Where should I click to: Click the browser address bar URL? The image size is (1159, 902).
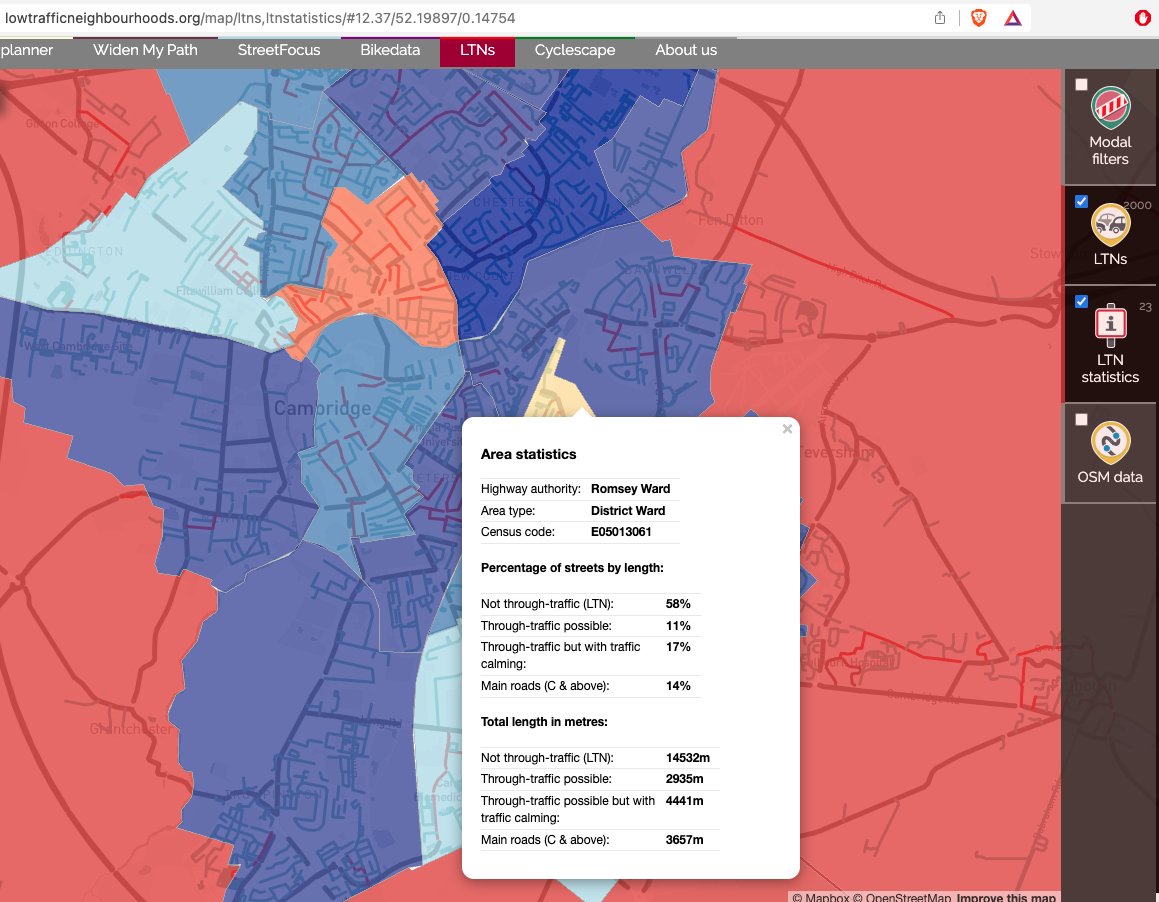(x=260, y=18)
